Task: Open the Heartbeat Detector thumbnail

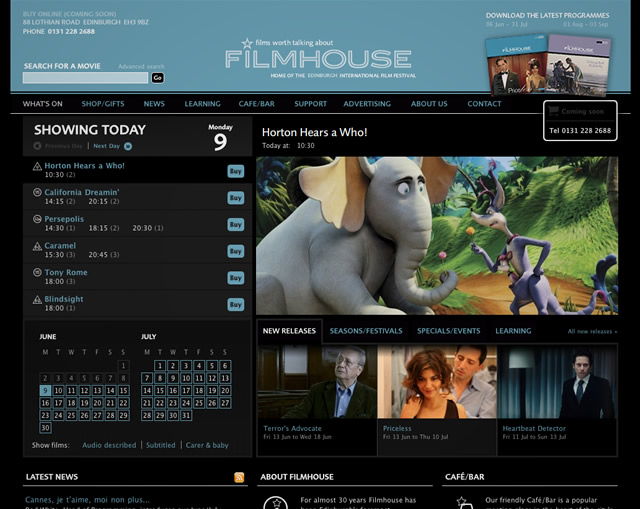Action: (x=557, y=381)
